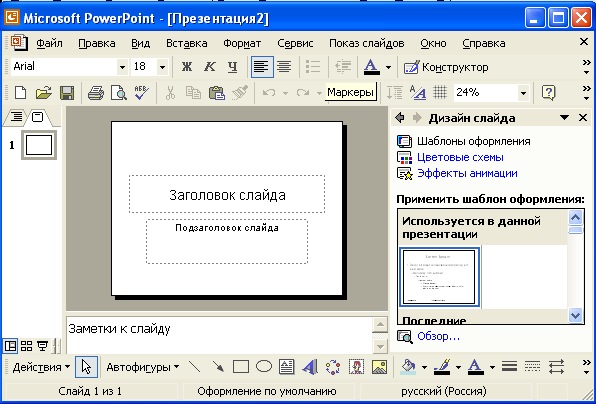Apply the fill color bucket
The height and width of the screenshot is (404, 596).
pos(409,367)
